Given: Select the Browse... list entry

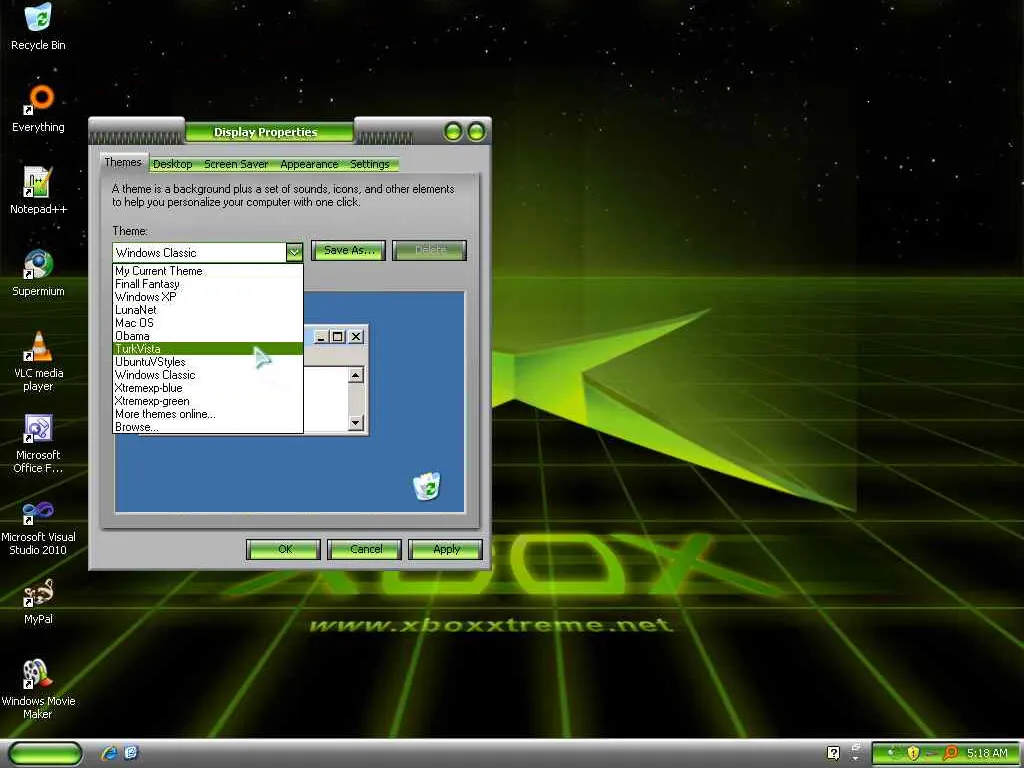Looking at the screenshot, I should [208, 427].
